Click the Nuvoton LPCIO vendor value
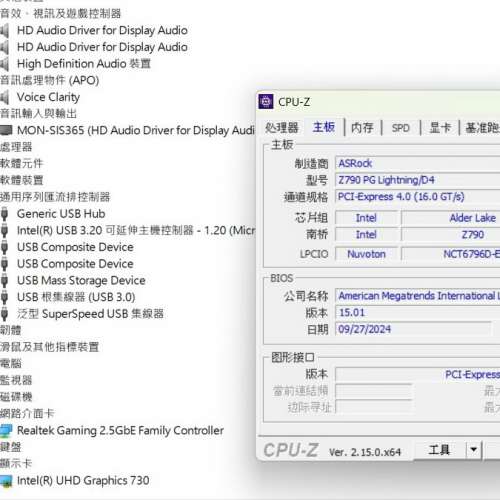The image size is (500, 500). pos(366,254)
